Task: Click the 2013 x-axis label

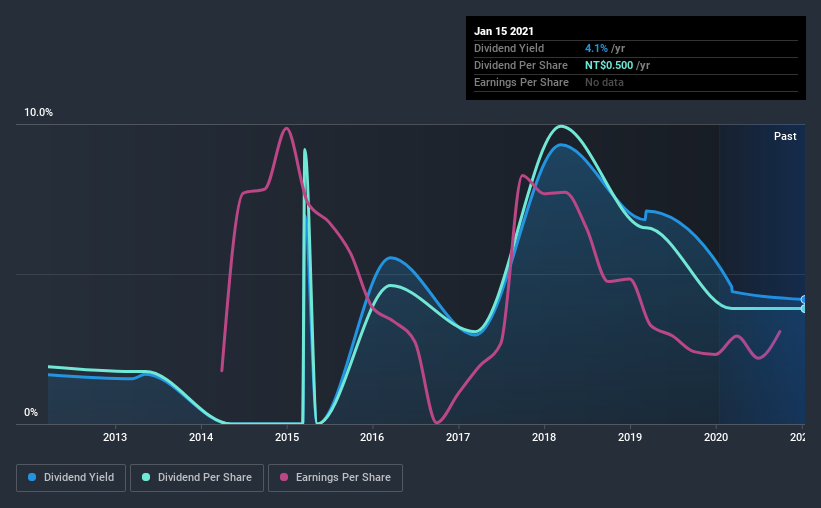Action: [x=115, y=437]
